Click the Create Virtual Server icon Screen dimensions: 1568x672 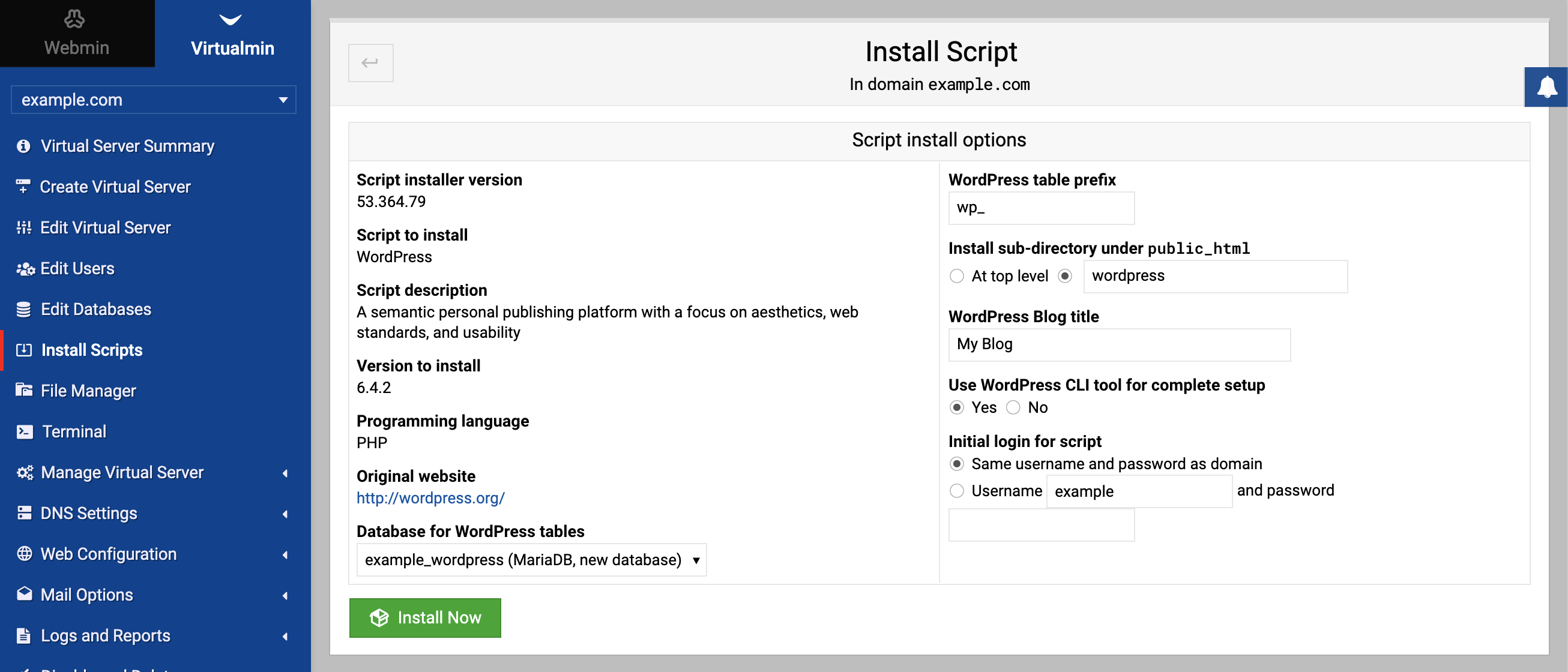pos(23,186)
